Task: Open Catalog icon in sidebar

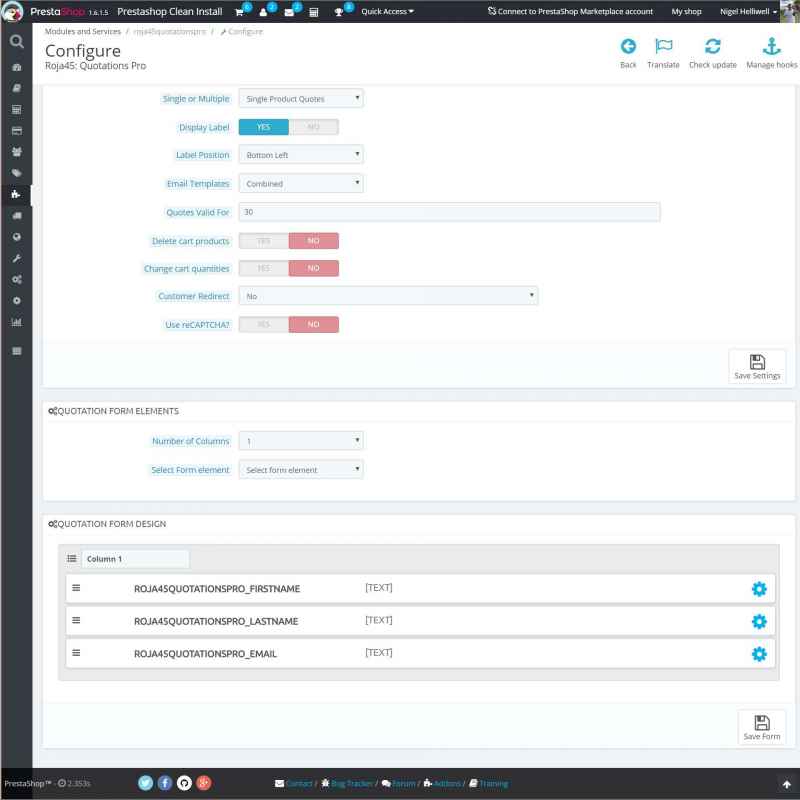Action: click(x=16, y=88)
